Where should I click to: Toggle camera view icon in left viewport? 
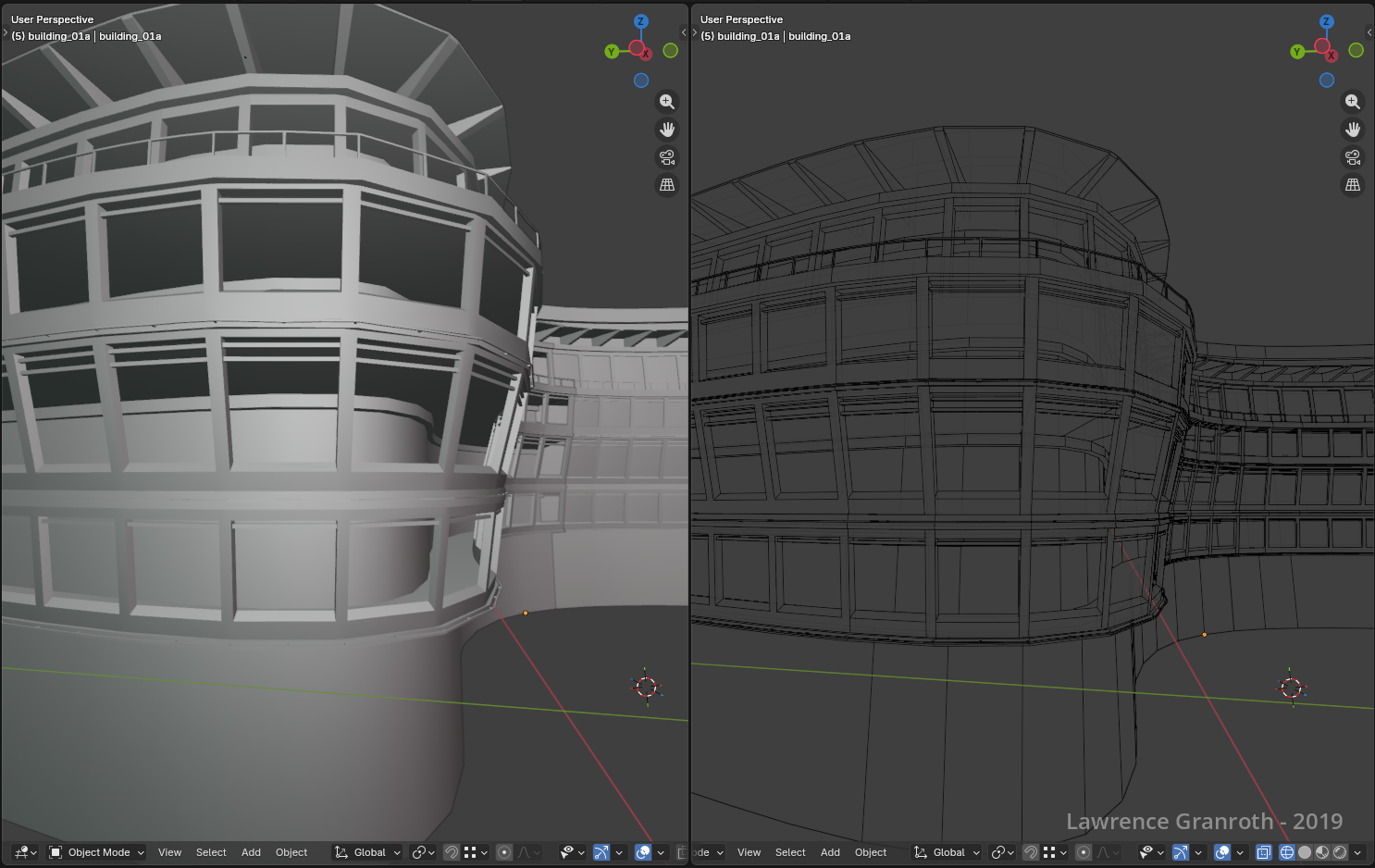tap(666, 157)
